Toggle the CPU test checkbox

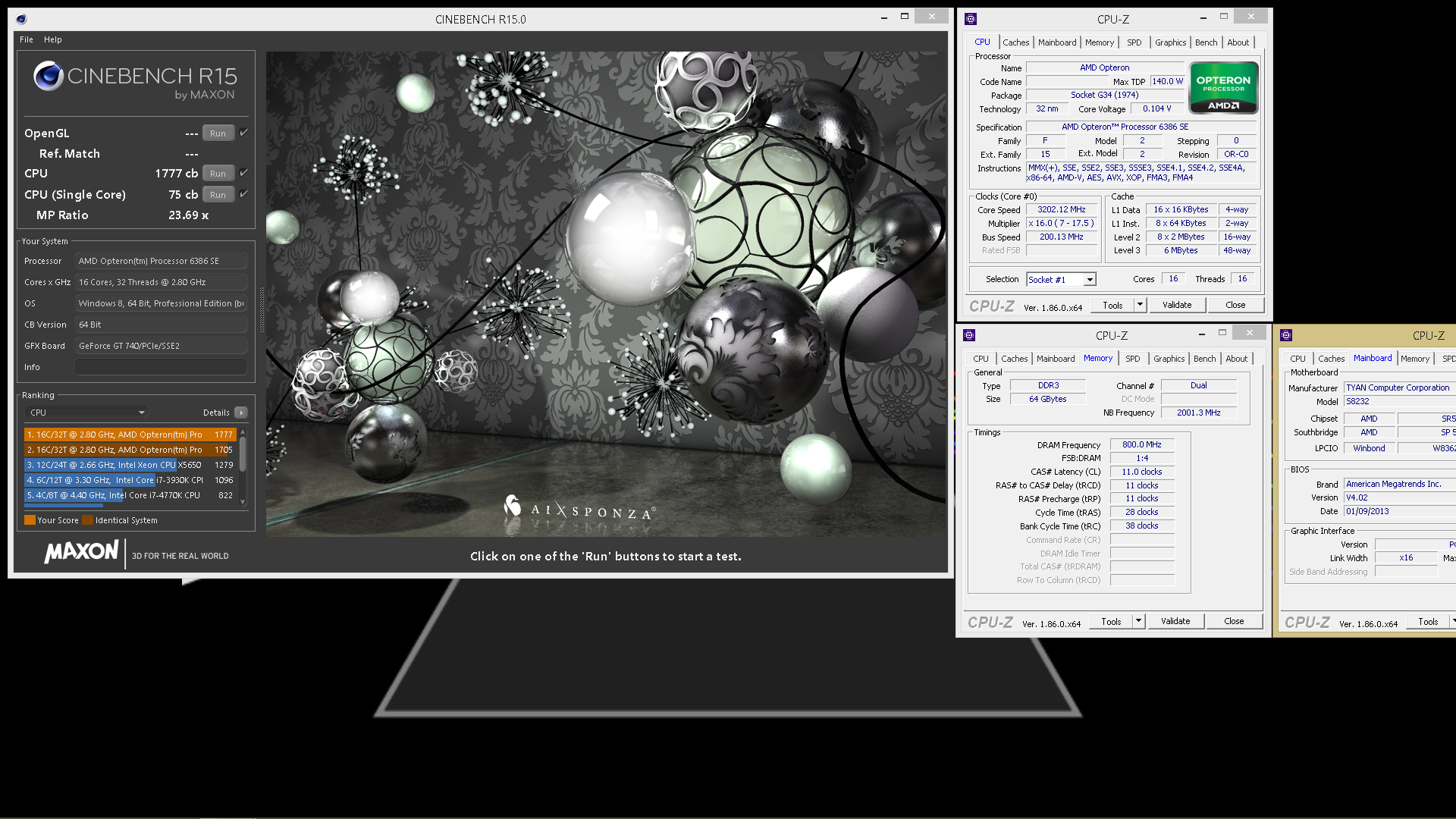pyautogui.click(x=244, y=173)
